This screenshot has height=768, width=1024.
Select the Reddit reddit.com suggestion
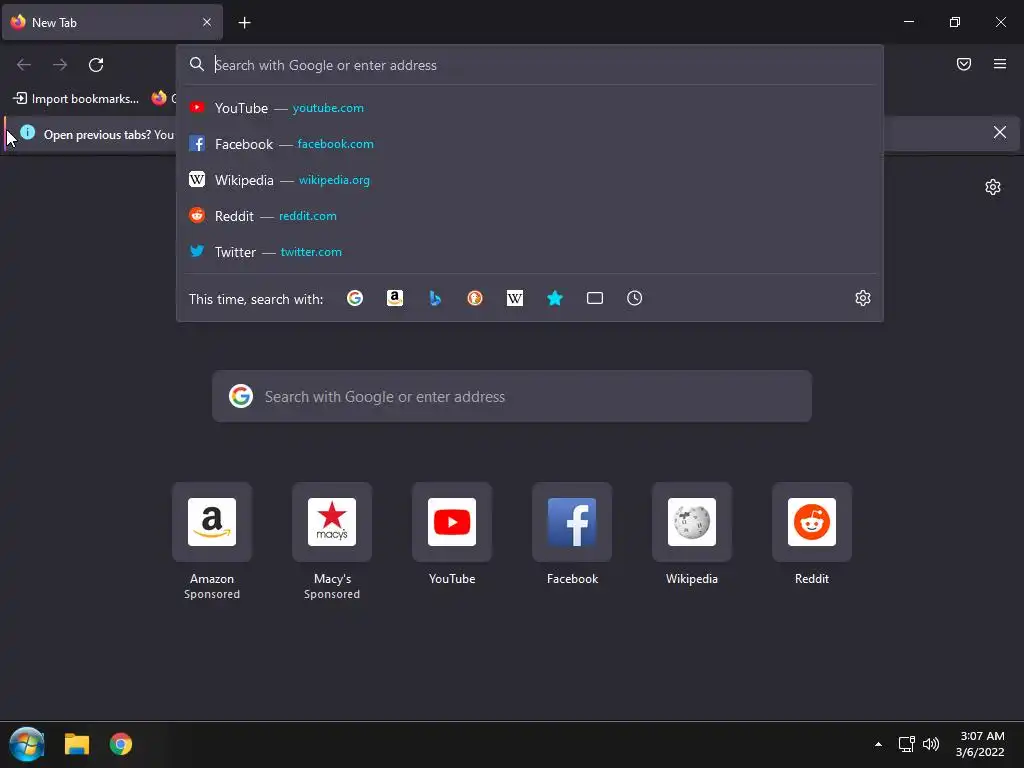coord(530,216)
